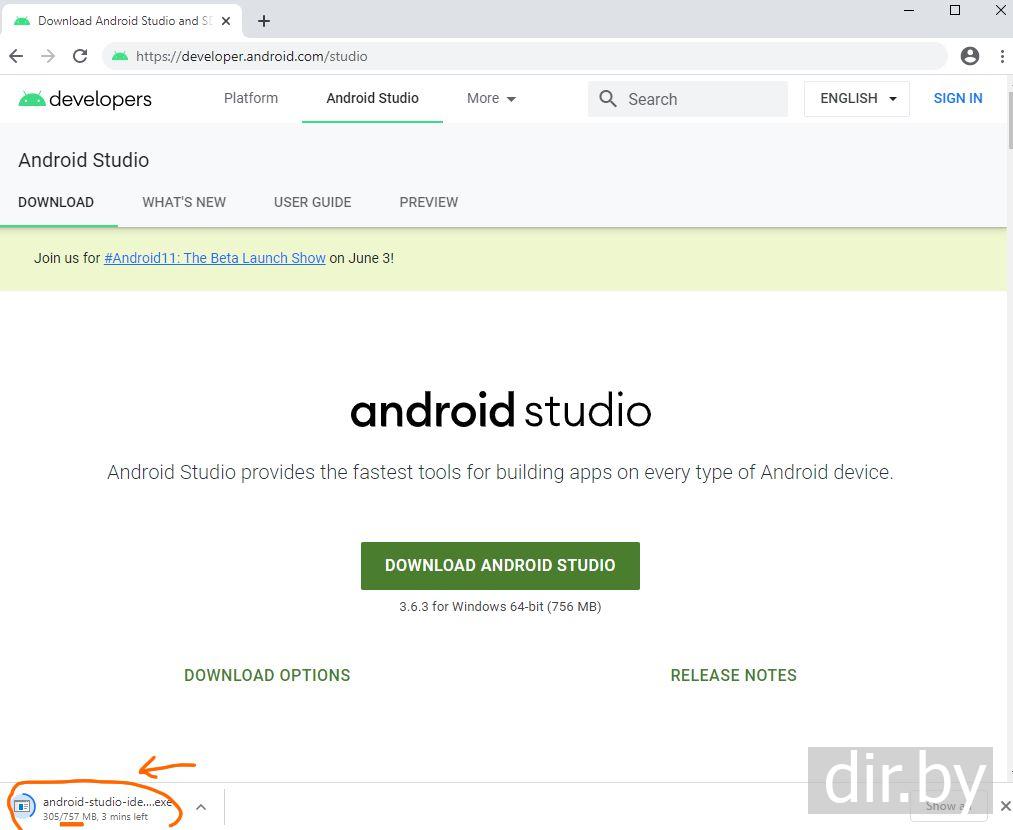Open the USER GUIDE tab
The width and height of the screenshot is (1013, 830).
point(313,202)
